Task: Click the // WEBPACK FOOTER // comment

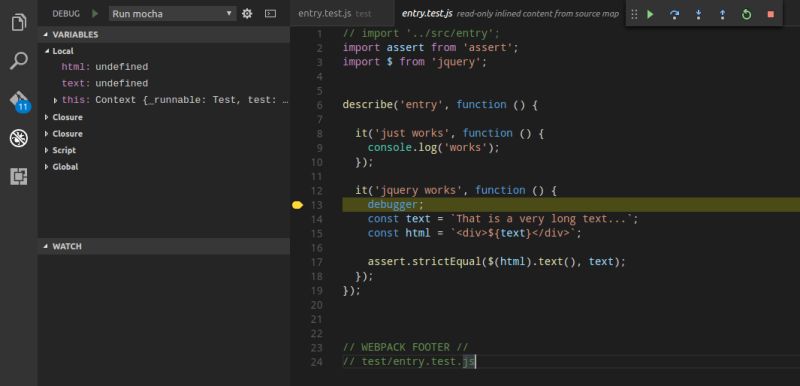Action: click(x=405, y=348)
